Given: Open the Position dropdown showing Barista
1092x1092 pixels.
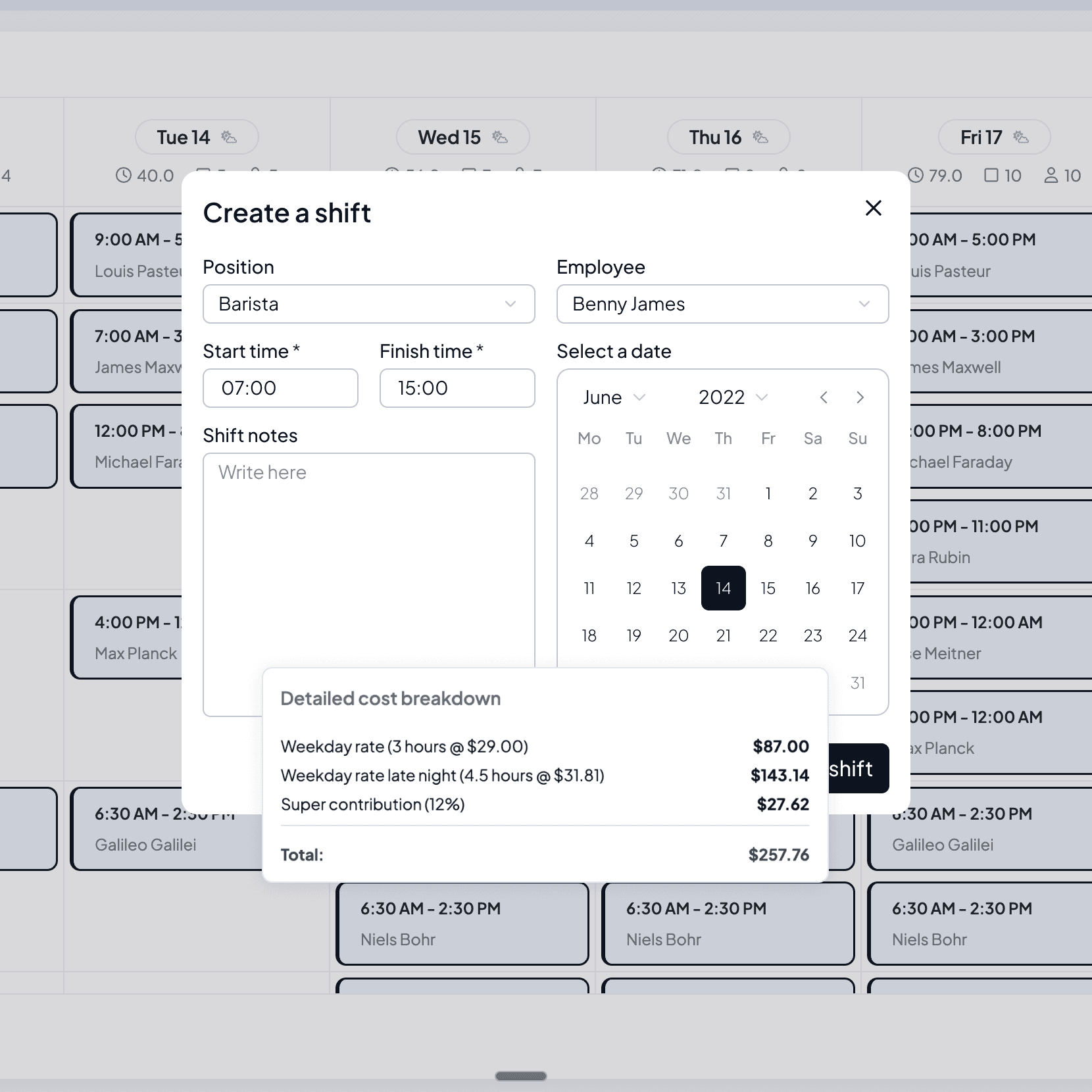Looking at the screenshot, I should (369, 304).
